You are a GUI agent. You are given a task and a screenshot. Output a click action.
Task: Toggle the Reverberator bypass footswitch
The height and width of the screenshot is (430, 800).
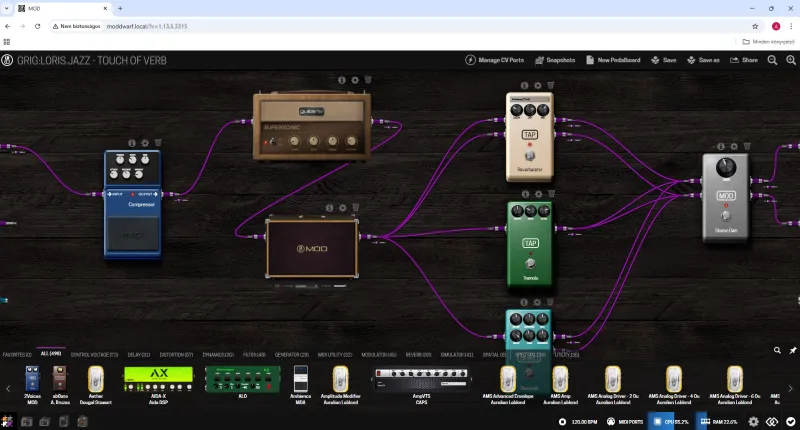tap(531, 154)
